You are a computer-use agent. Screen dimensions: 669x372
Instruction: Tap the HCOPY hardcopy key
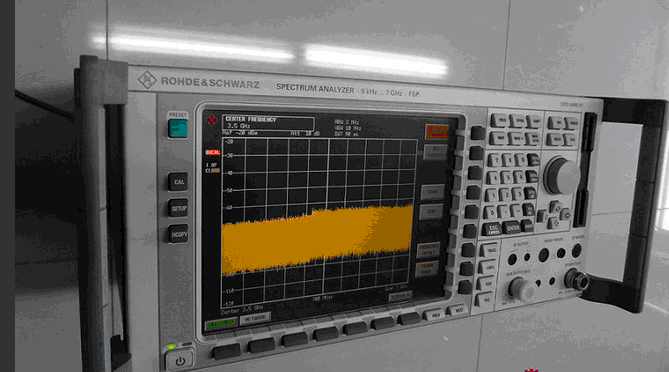tap(178, 234)
